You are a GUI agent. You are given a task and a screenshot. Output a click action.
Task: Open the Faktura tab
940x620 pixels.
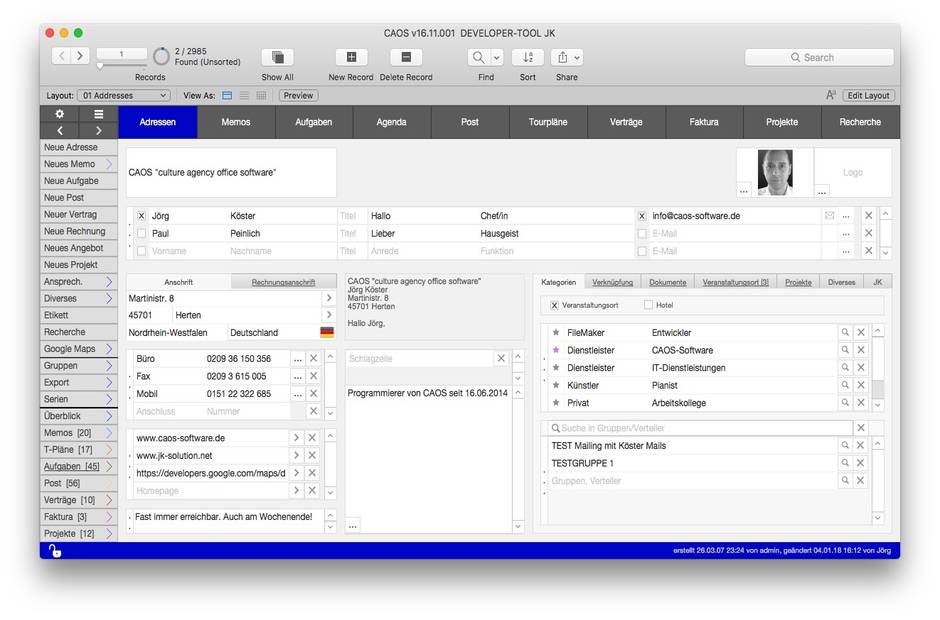pyautogui.click(x=704, y=122)
